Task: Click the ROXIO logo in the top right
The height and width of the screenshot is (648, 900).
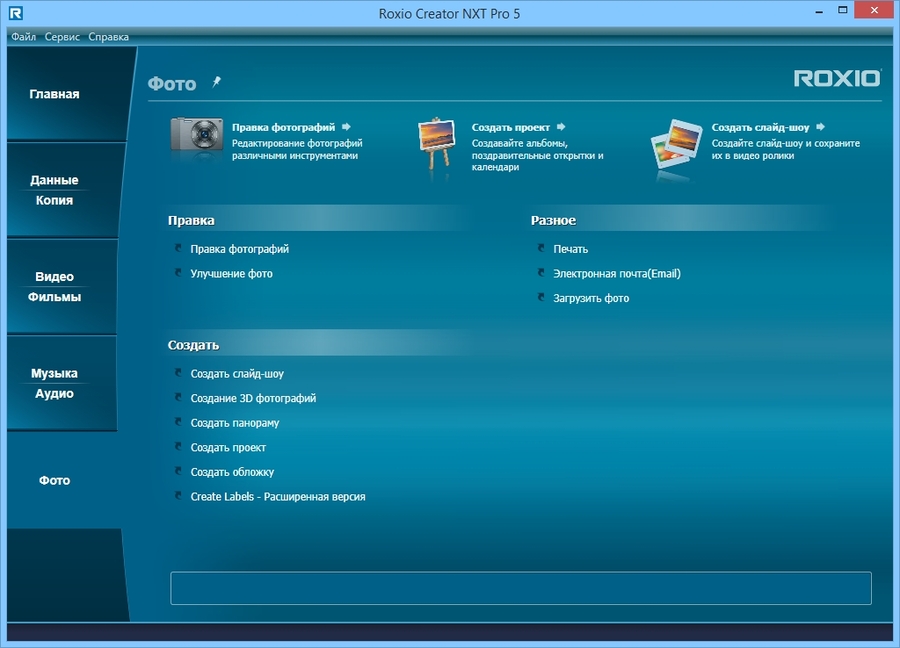Action: 838,77
